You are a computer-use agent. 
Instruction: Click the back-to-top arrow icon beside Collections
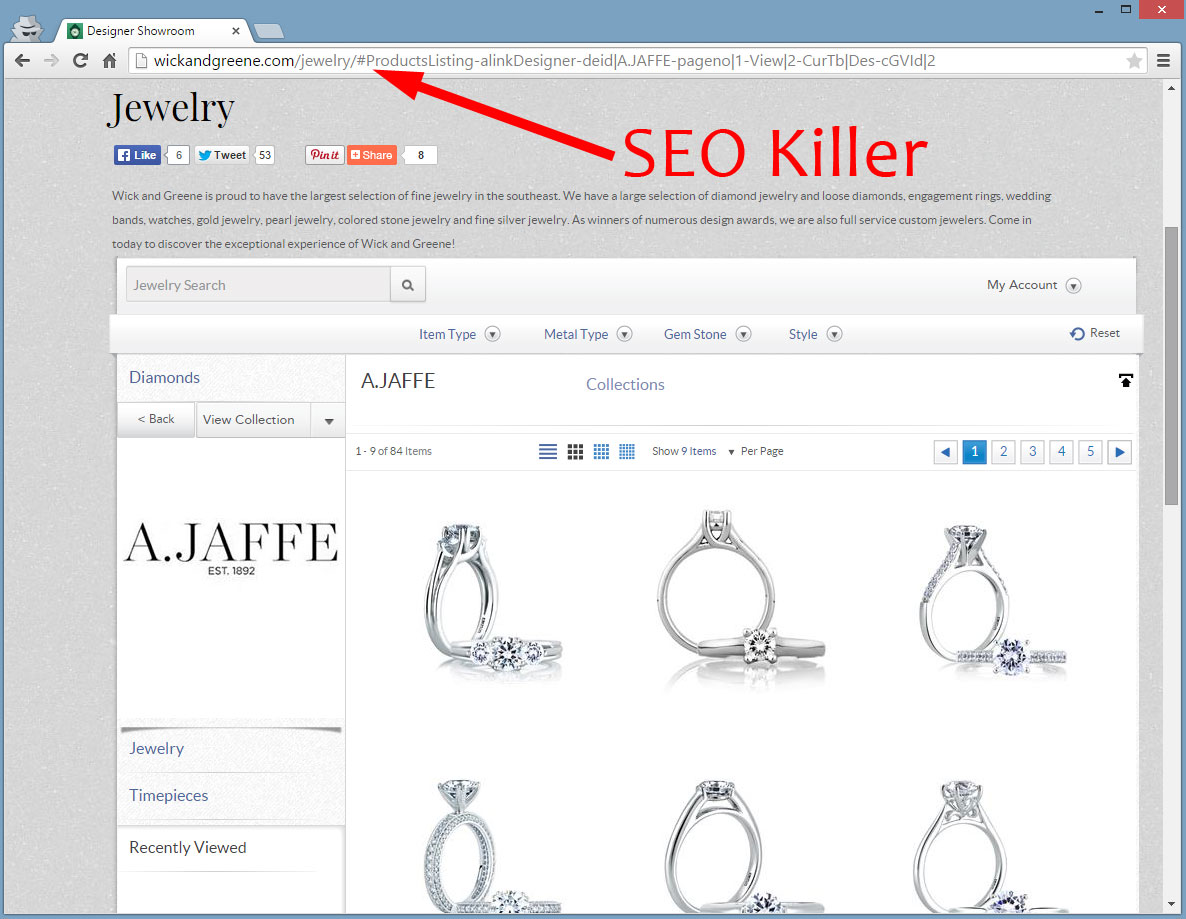(1125, 380)
